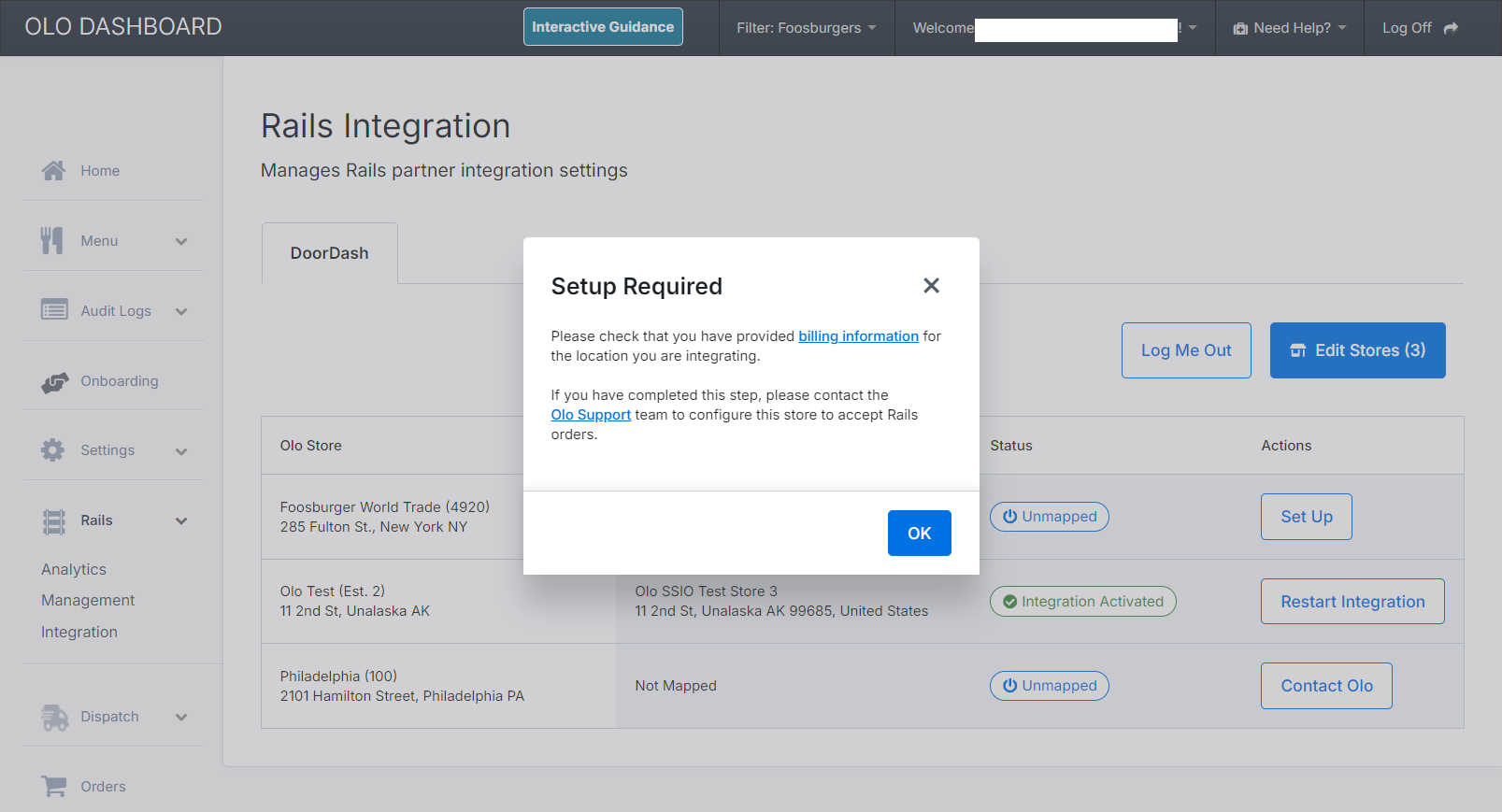The image size is (1502, 812).
Task: Open Analytics under Rails
Action: coord(74,569)
